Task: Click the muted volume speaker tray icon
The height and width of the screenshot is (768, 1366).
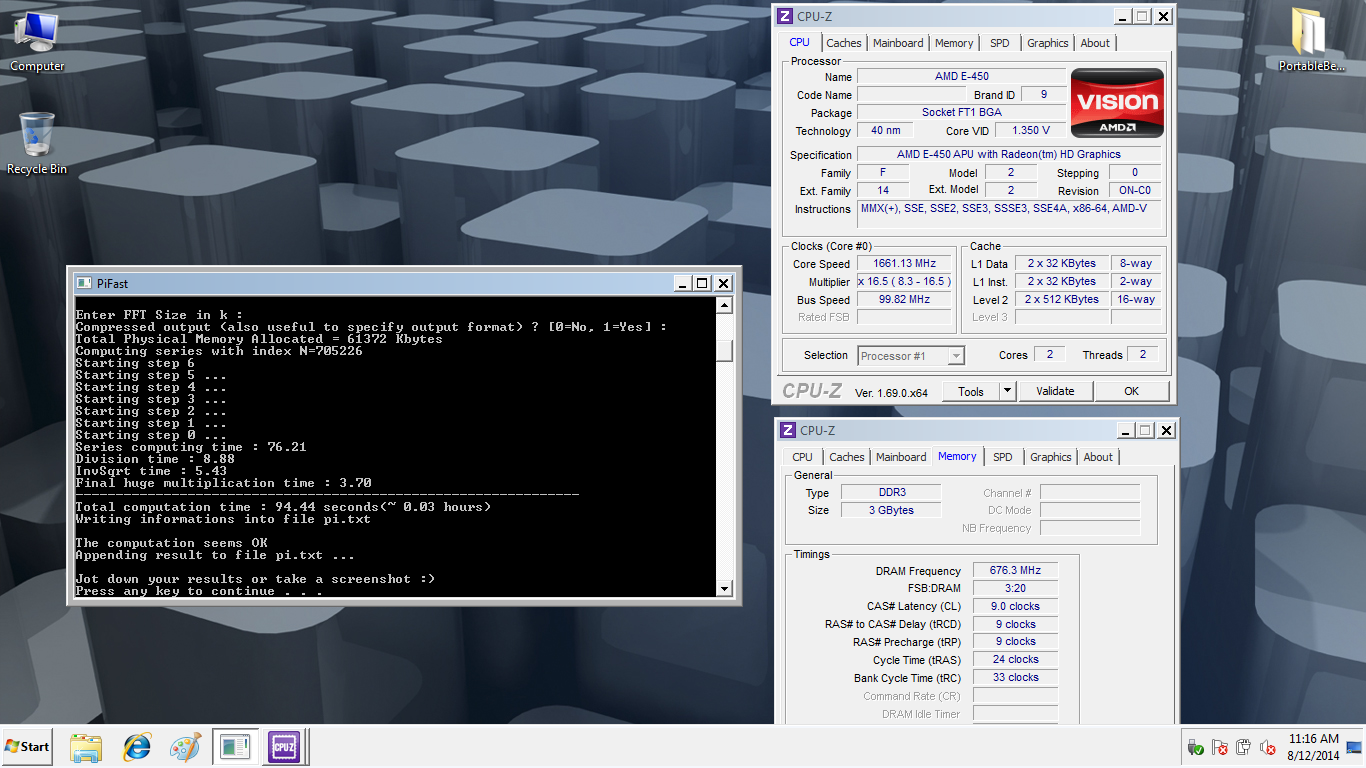Action: pos(1268,747)
